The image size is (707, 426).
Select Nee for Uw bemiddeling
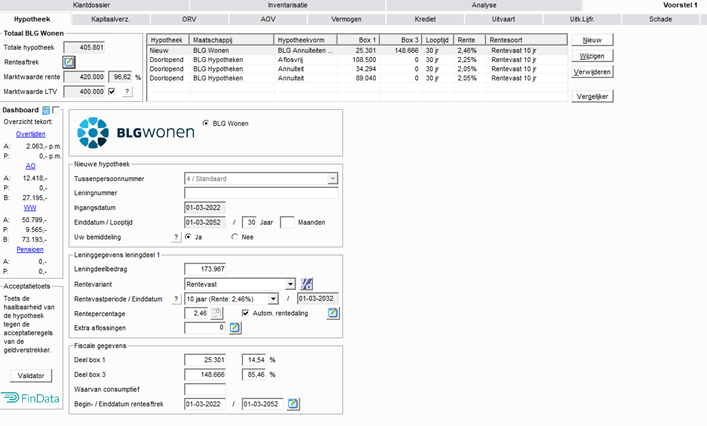234,237
